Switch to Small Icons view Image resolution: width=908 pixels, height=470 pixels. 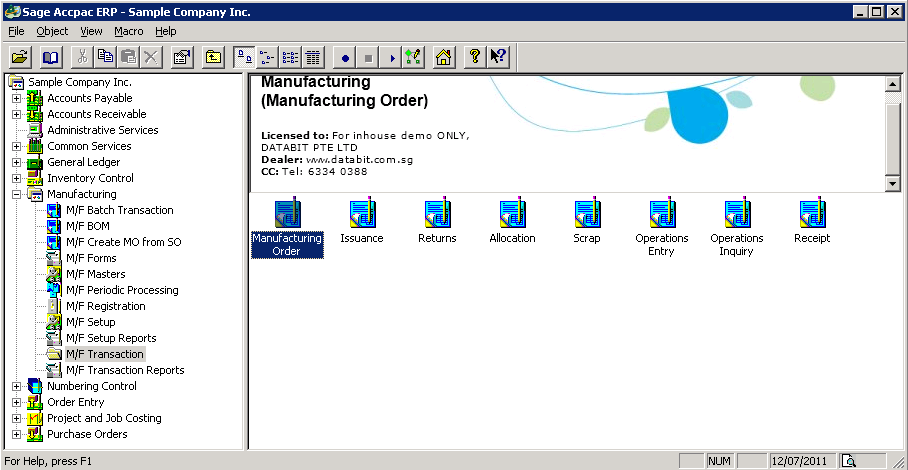tap(267, 57)
